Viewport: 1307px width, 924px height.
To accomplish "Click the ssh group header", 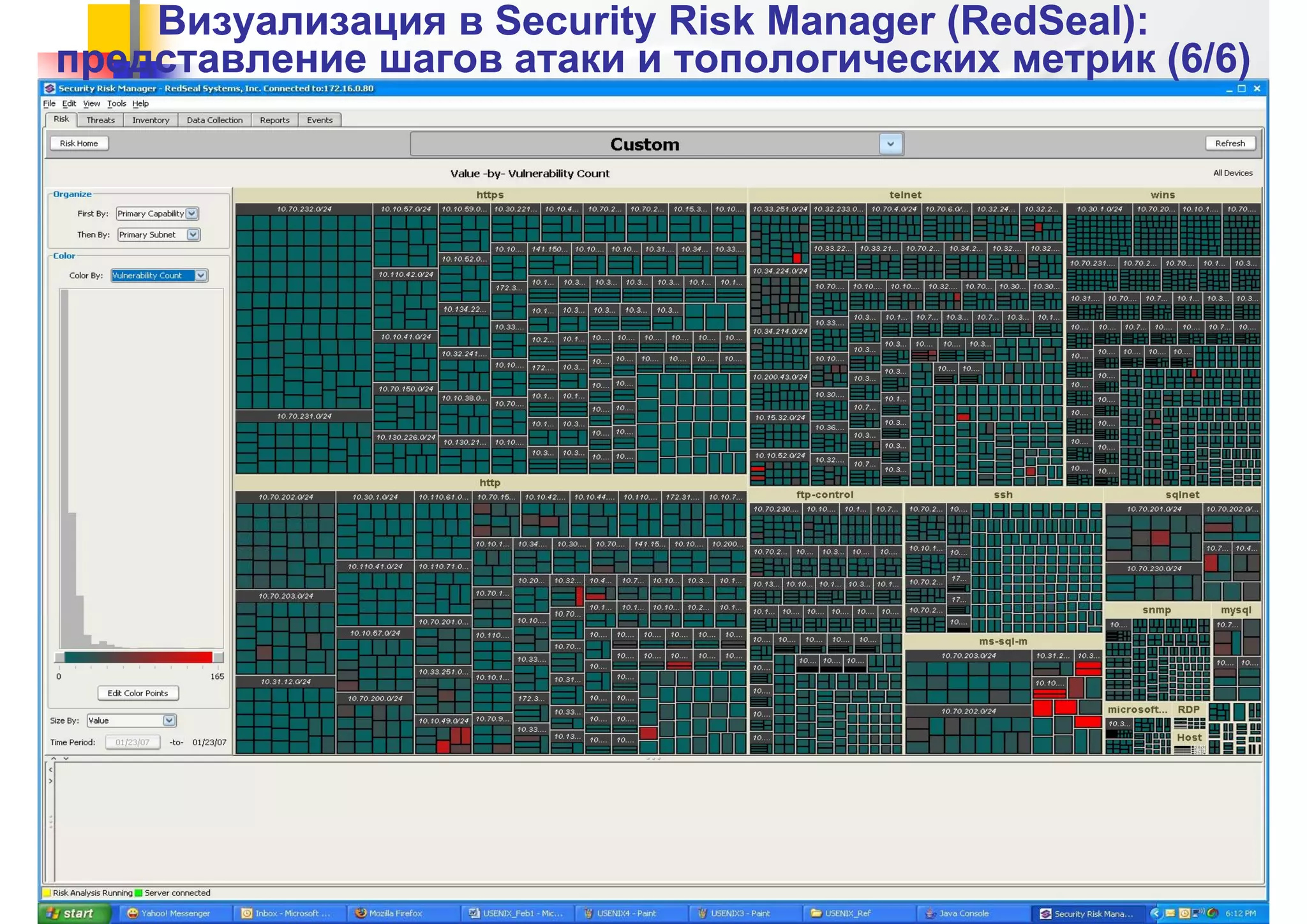I will 1003,495.
